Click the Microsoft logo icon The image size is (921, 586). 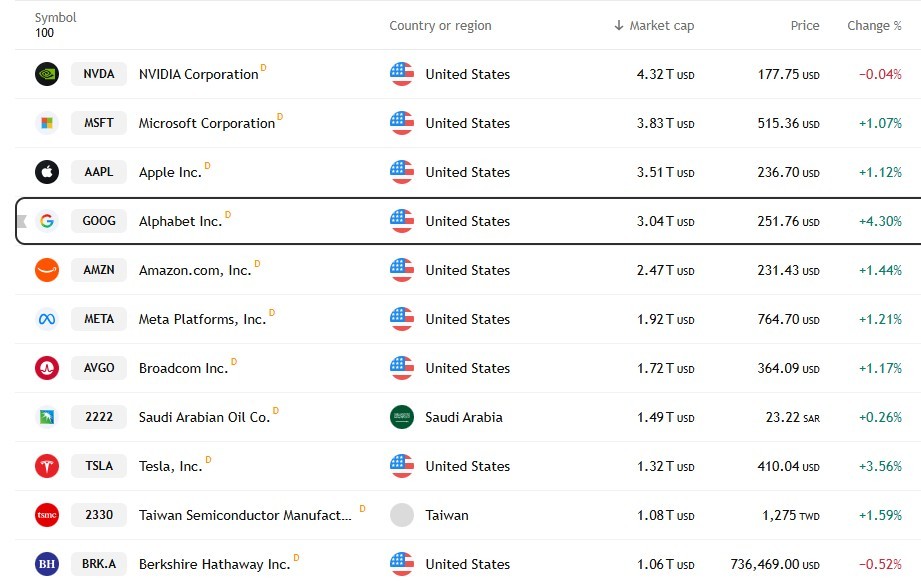tap(47, 123)
